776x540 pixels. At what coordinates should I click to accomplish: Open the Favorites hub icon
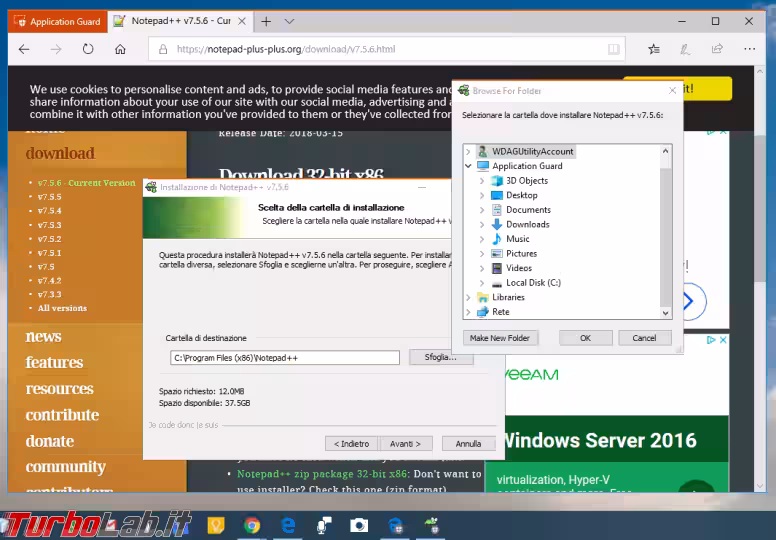pos(653,49)
